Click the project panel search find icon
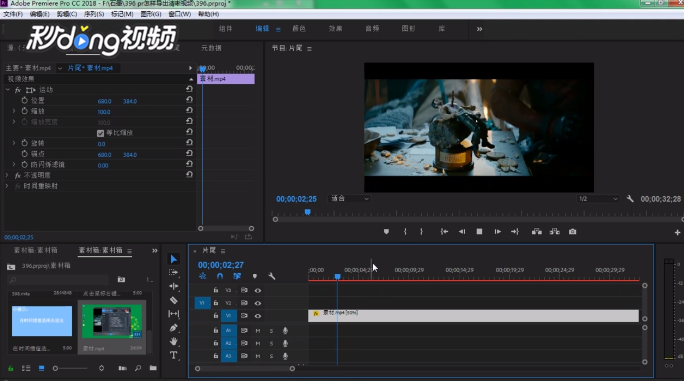The image size is (684, 381). [138, 368]
